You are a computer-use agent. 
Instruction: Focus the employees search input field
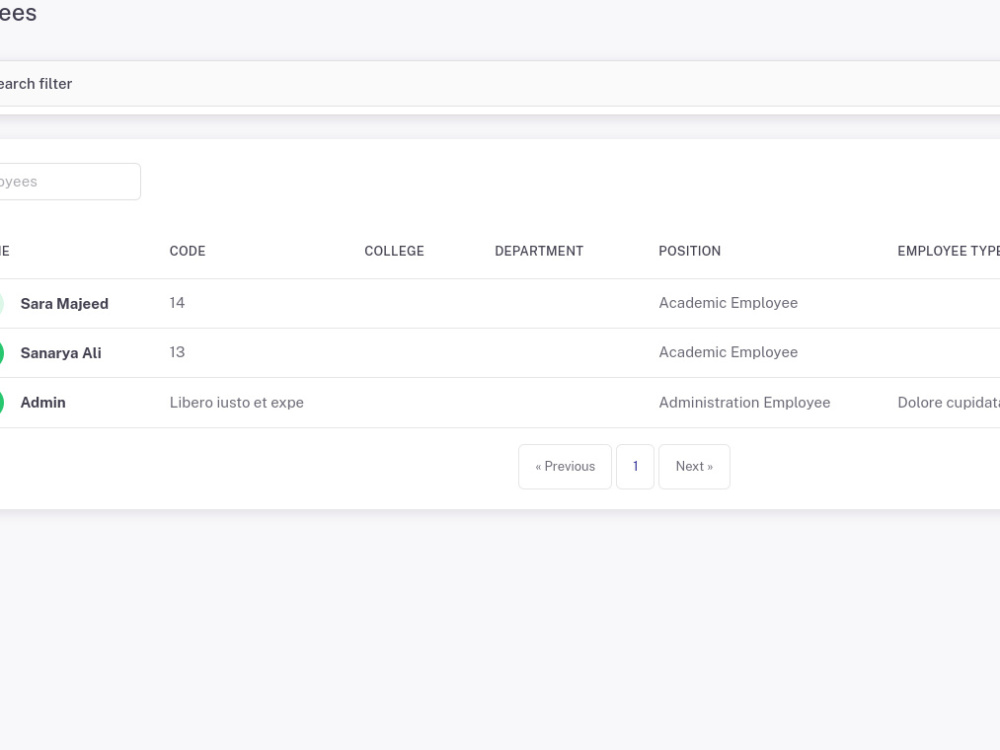click(x=69, y=182)
